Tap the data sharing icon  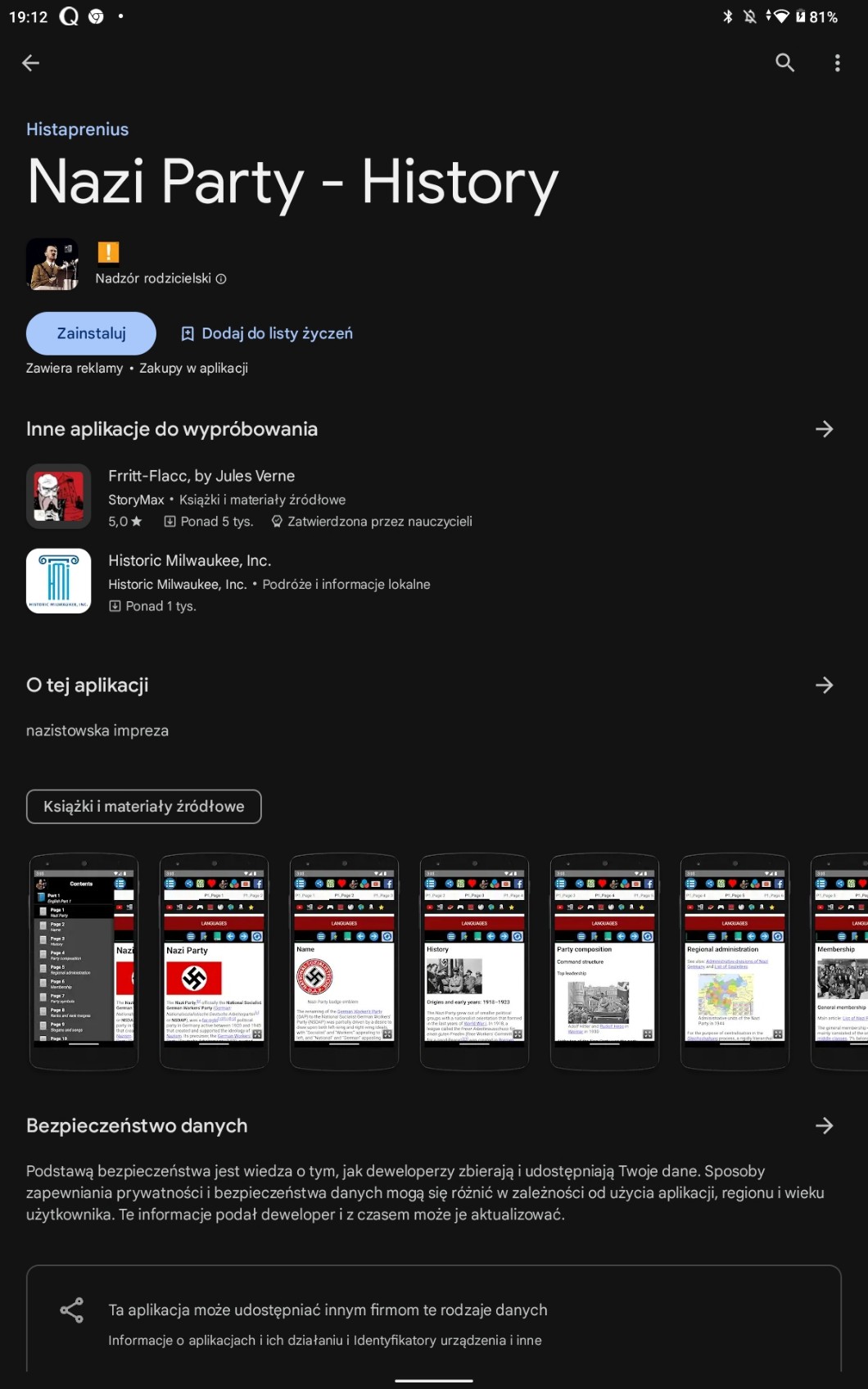click(x=72, y=1310)
